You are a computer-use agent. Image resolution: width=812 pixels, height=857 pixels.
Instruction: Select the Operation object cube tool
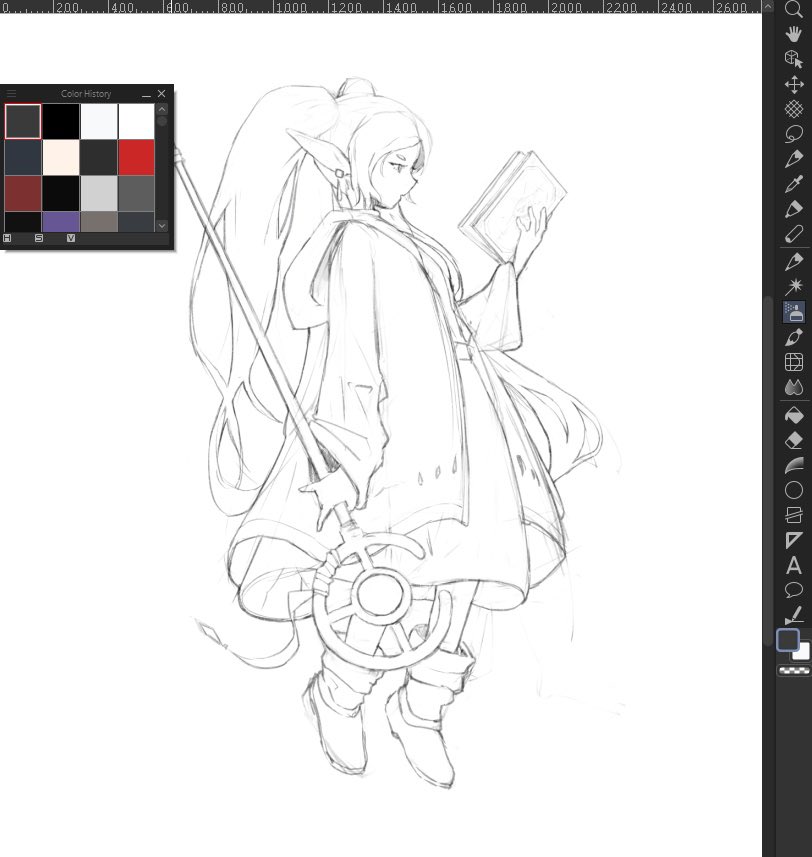[793, 59]
